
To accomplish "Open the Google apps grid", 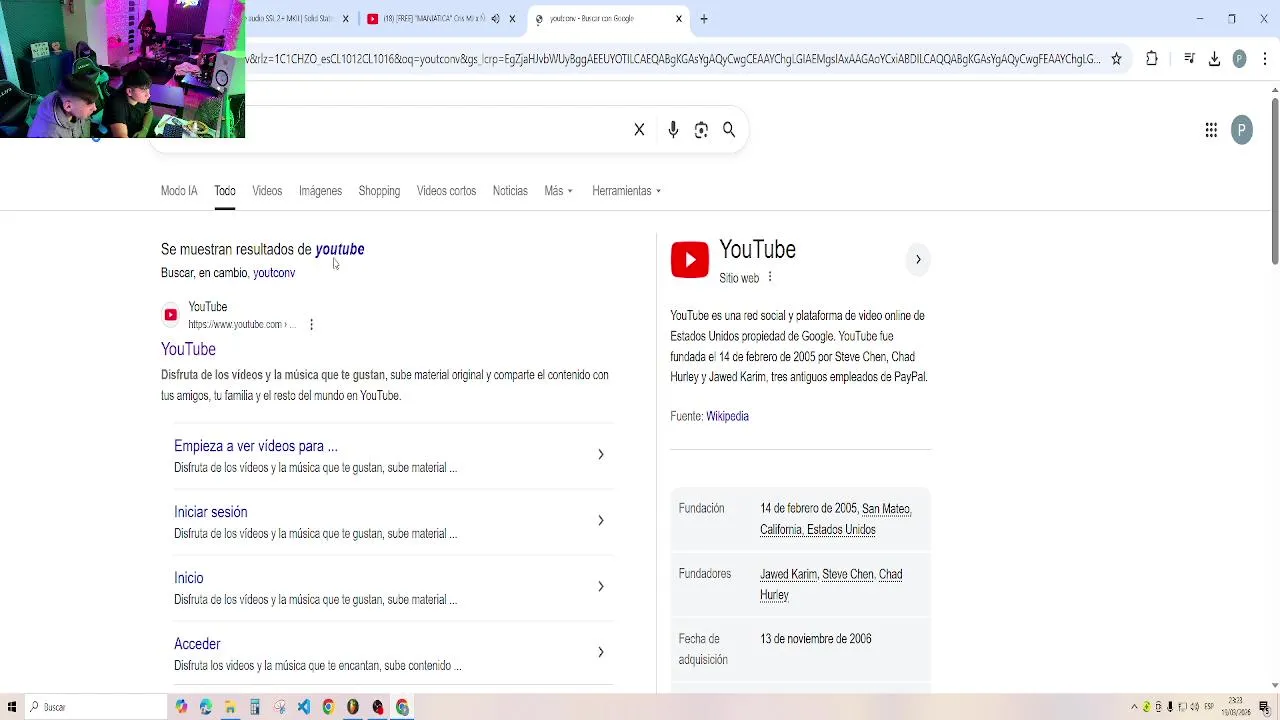I will click(1211, 130).
